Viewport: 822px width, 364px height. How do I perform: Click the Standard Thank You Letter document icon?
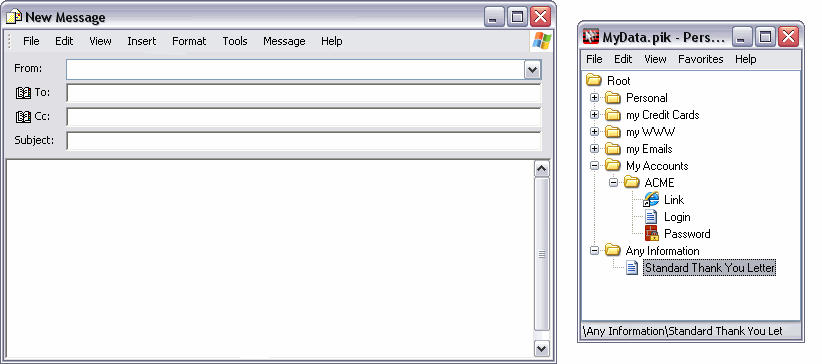pyautogui.click(x=632, y=267)
